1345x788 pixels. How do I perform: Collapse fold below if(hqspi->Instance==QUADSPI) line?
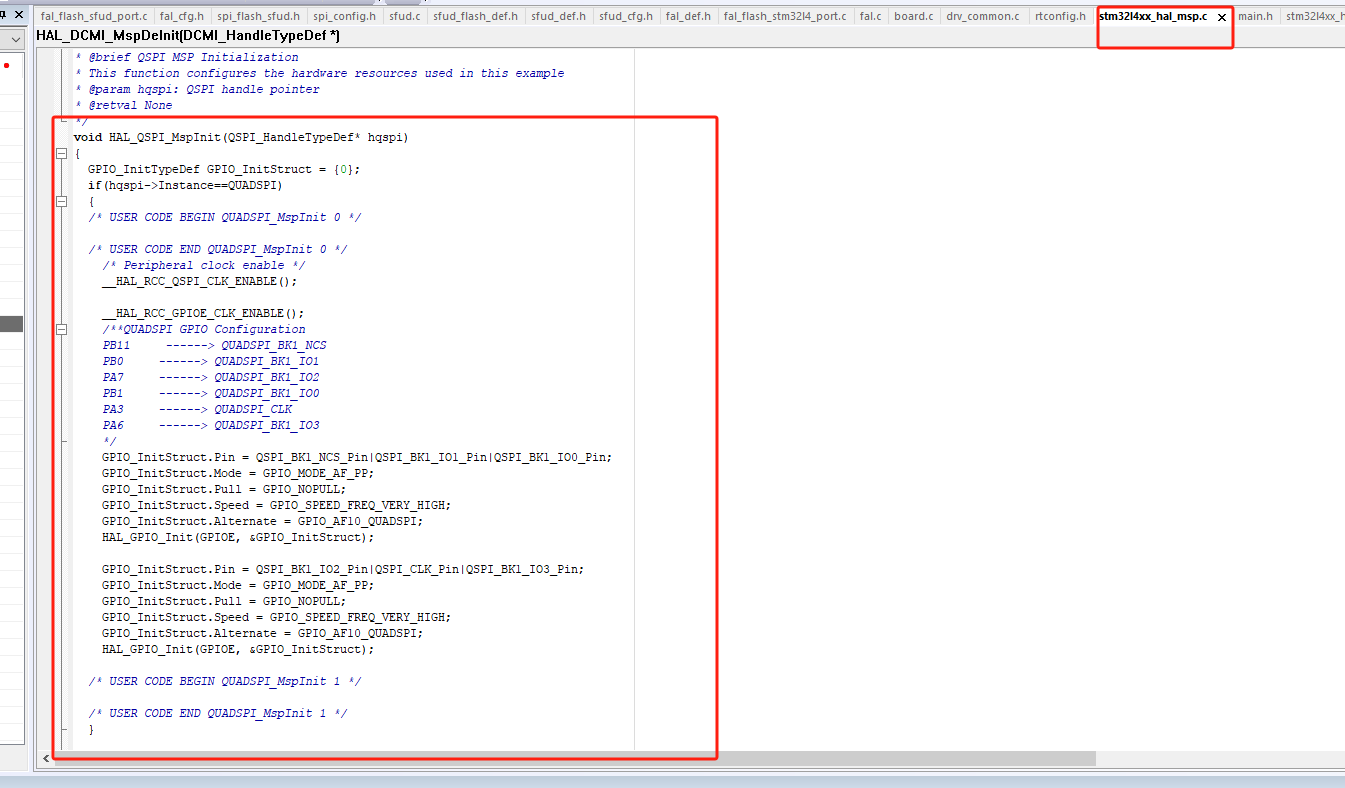tap(61, 202)
